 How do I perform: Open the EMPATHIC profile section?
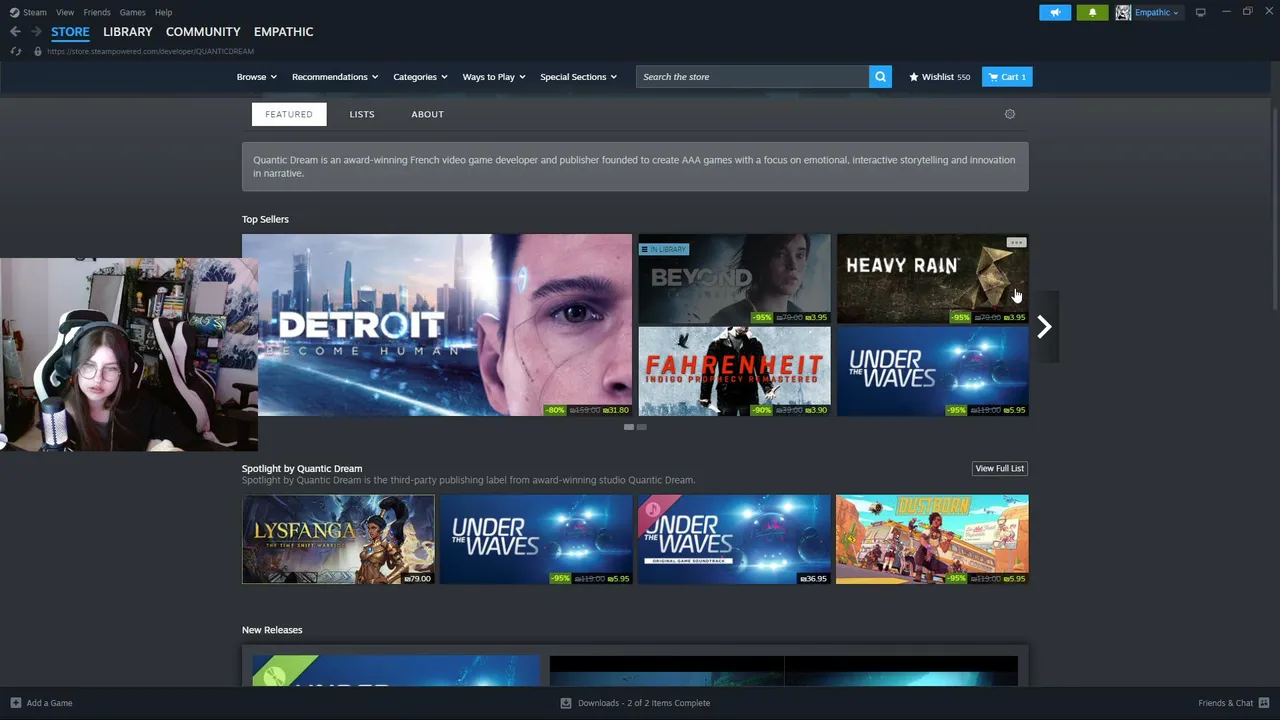point(283,32)
